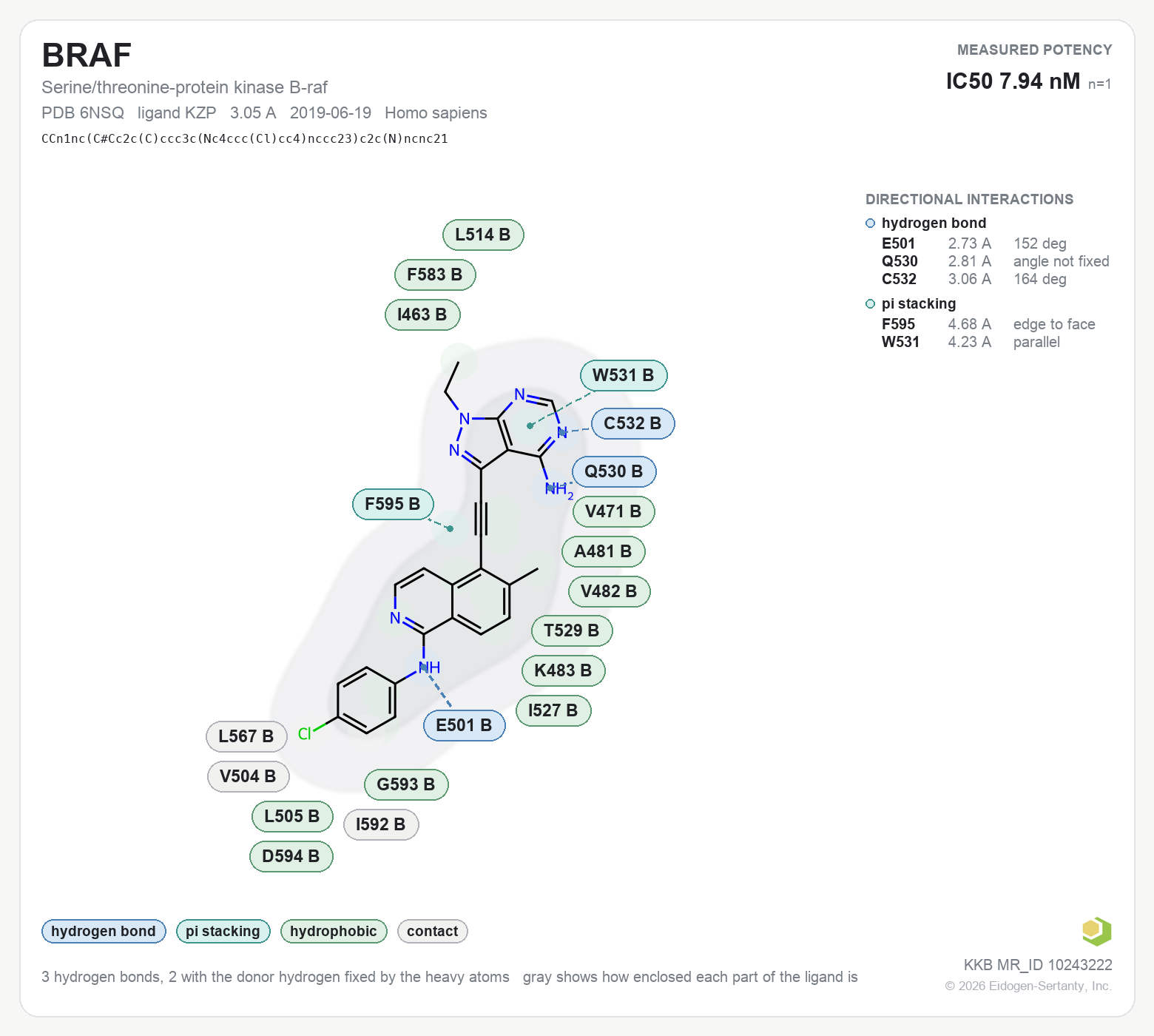Select residue L505 B
Viewport: 1154px width, 1036px height.
click(x=292, y=817)
